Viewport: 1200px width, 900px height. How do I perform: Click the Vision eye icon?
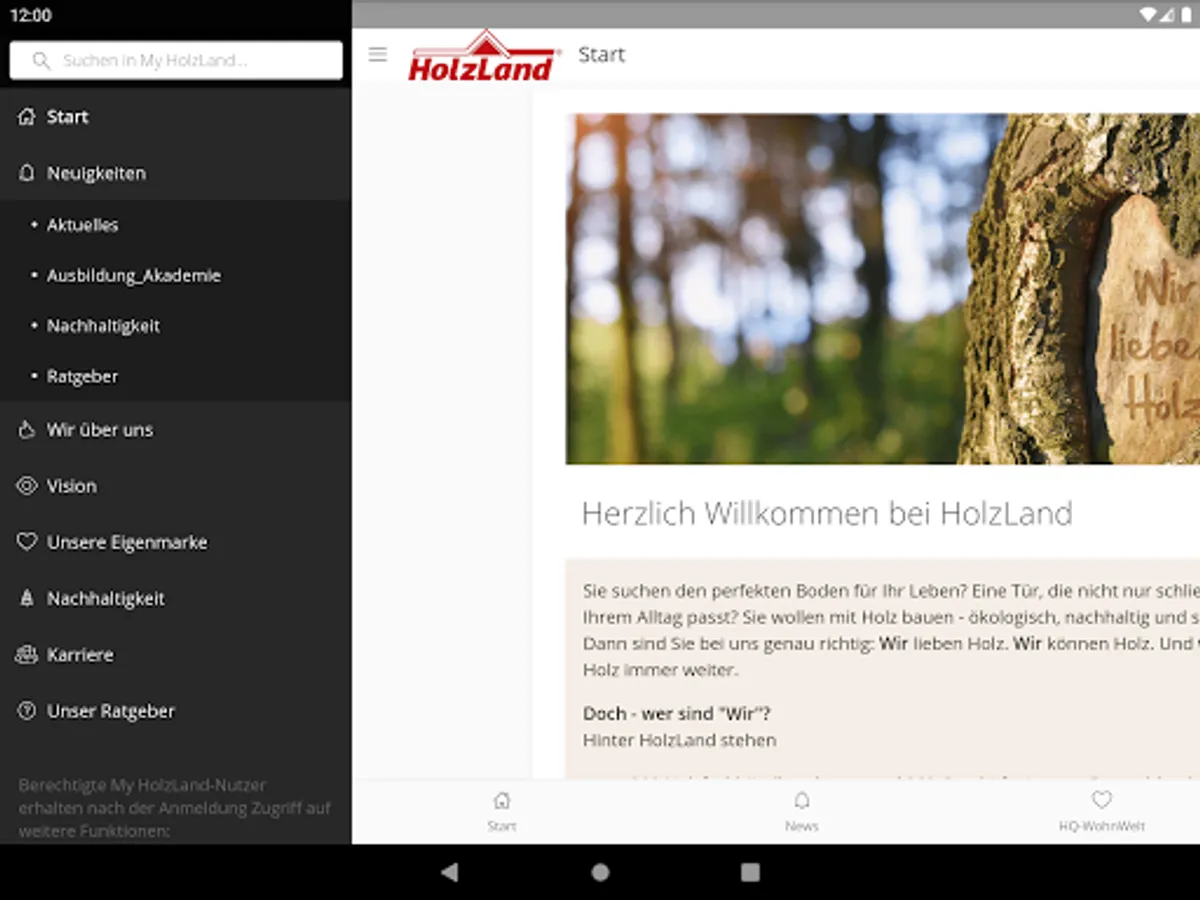[x=27, y=486]
